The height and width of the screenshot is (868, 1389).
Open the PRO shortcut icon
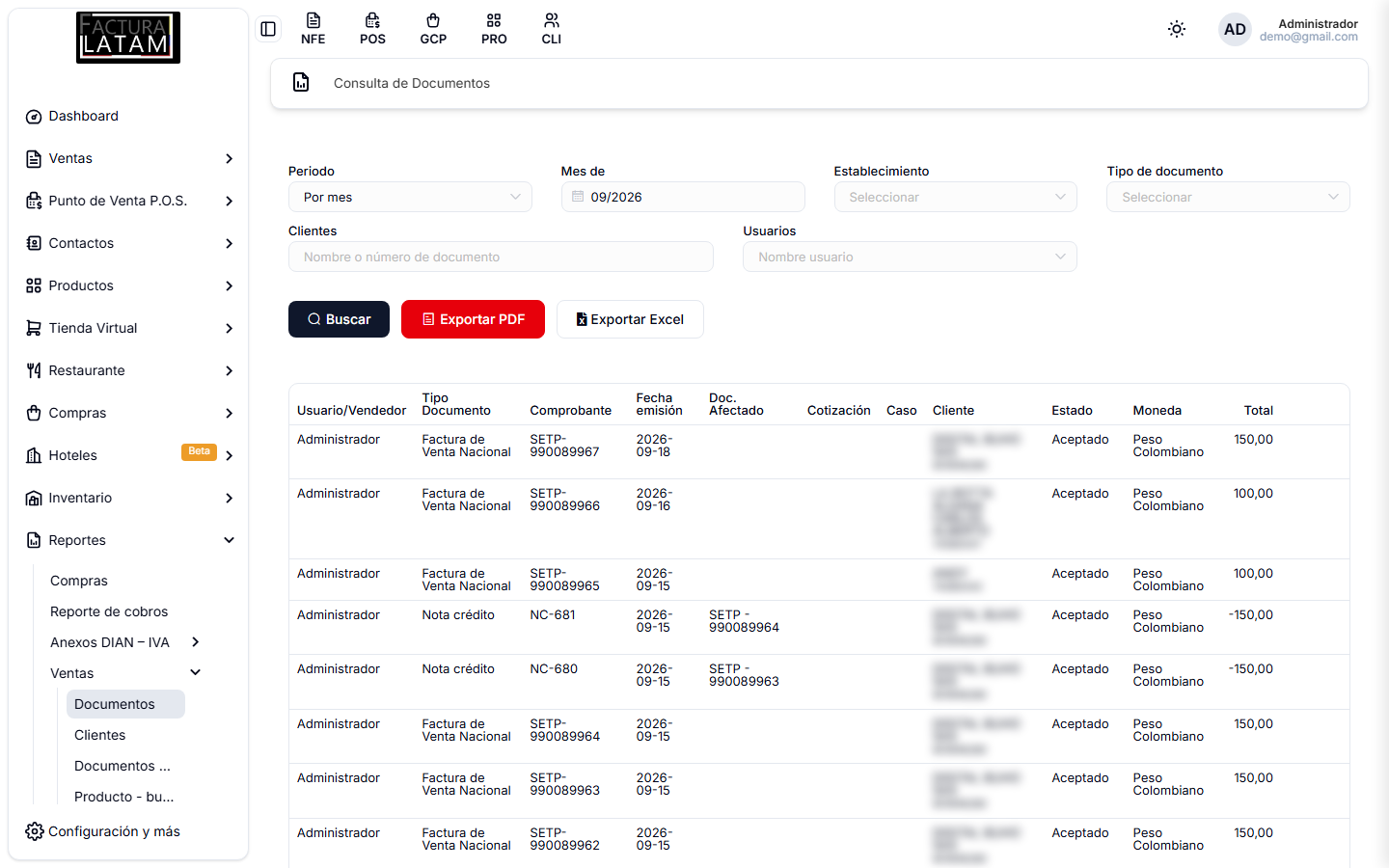point(494,29)
